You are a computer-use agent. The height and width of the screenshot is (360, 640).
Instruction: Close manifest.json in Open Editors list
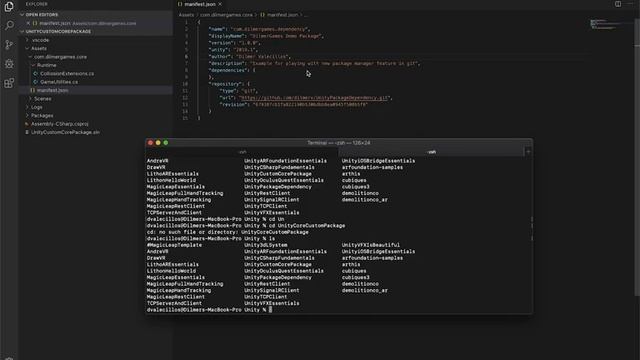tap(28, 23)
